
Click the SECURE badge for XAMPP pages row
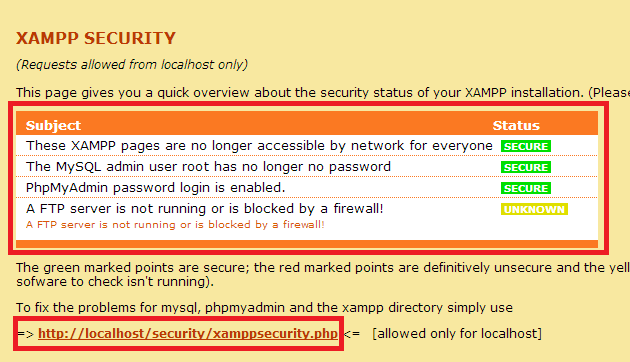click(526, 146)
